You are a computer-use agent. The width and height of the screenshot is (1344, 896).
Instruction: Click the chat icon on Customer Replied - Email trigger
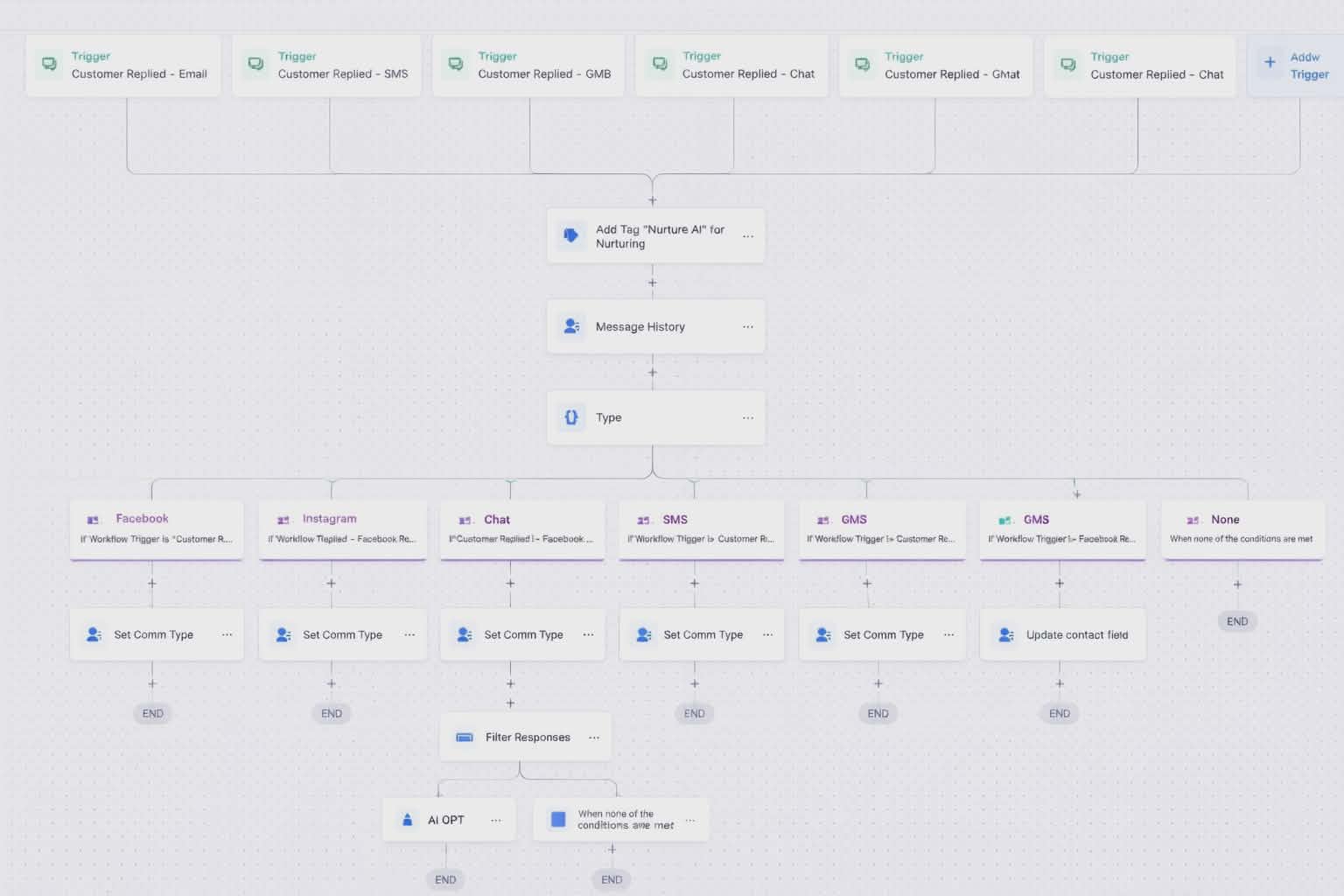[49, 64]
